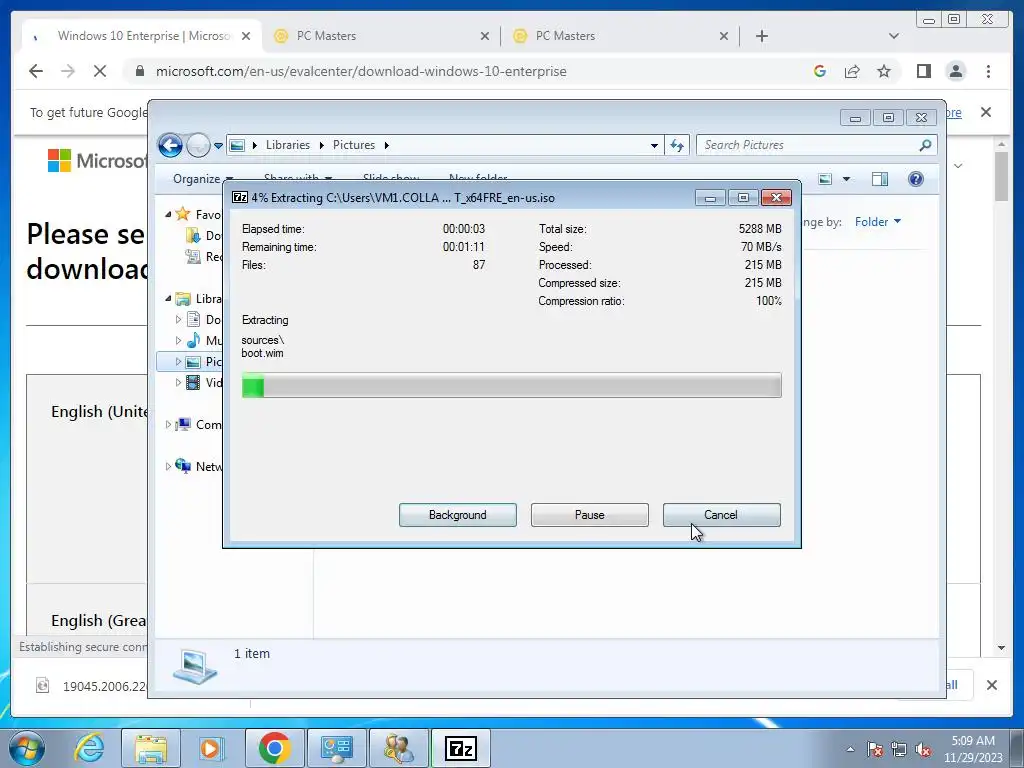This screenshot has width=1024, height=768.
Task: Toggle the Explorer preview pane
Action: [880, 179]
